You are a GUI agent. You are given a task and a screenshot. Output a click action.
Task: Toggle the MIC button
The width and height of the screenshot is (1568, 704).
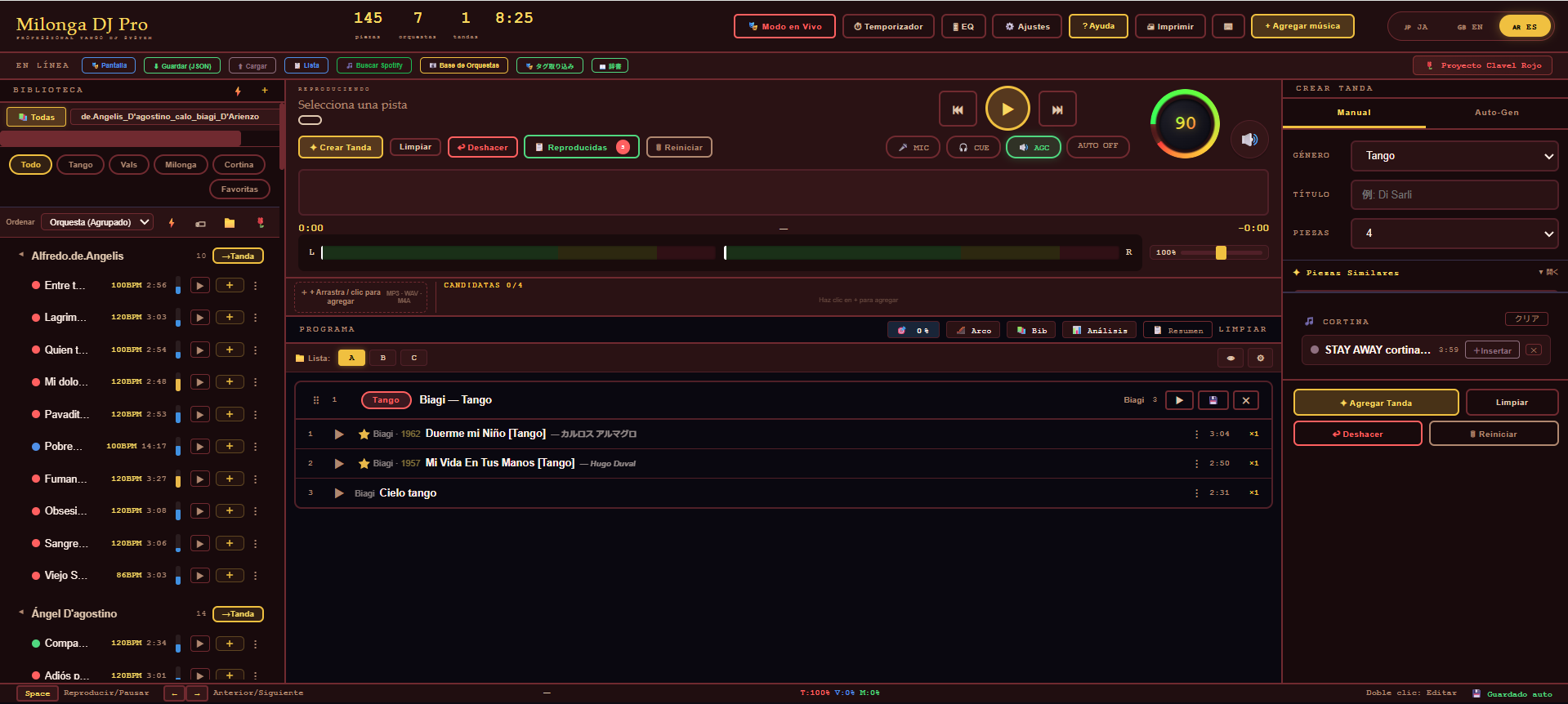[913, 148]
